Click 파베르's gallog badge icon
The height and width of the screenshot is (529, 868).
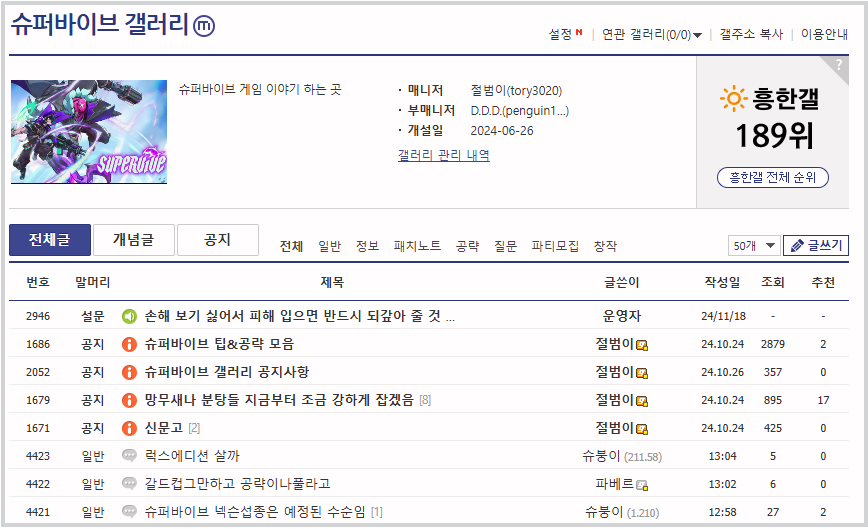click(642, 486)
